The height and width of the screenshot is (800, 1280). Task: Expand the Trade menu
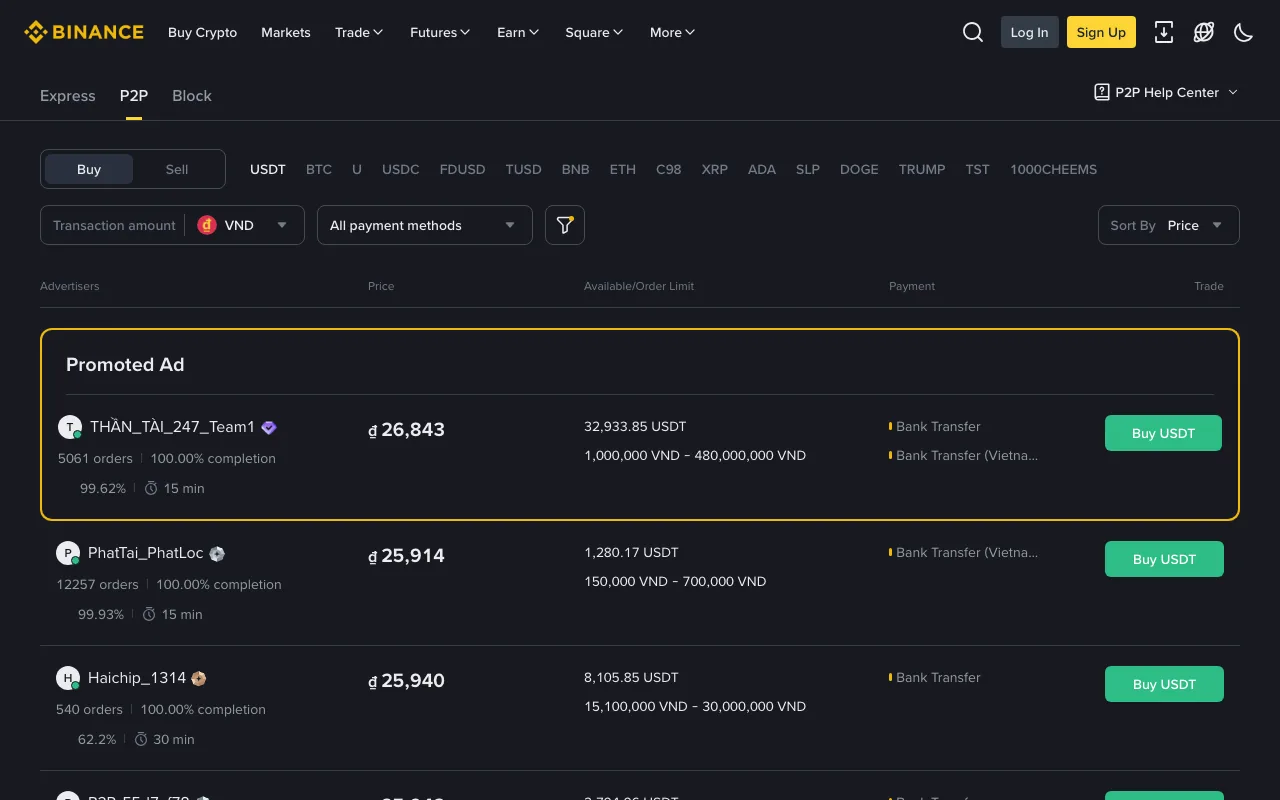click(359, 32)
